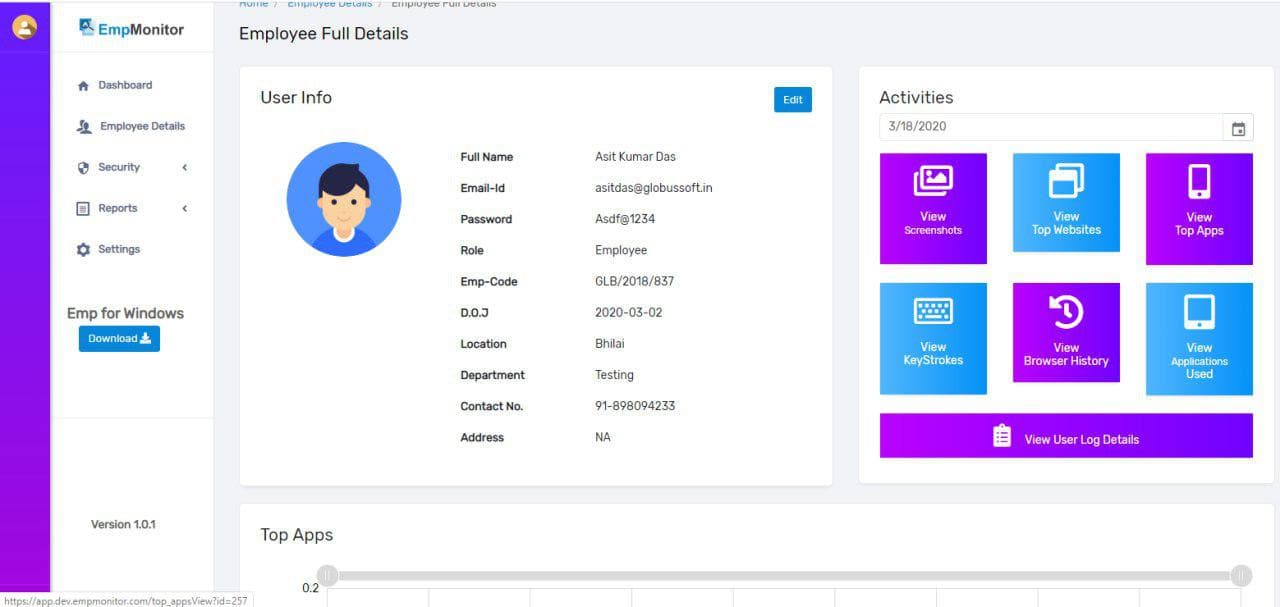
Task: Click the left handle of Top Apps slider
Action: (328, 575)
